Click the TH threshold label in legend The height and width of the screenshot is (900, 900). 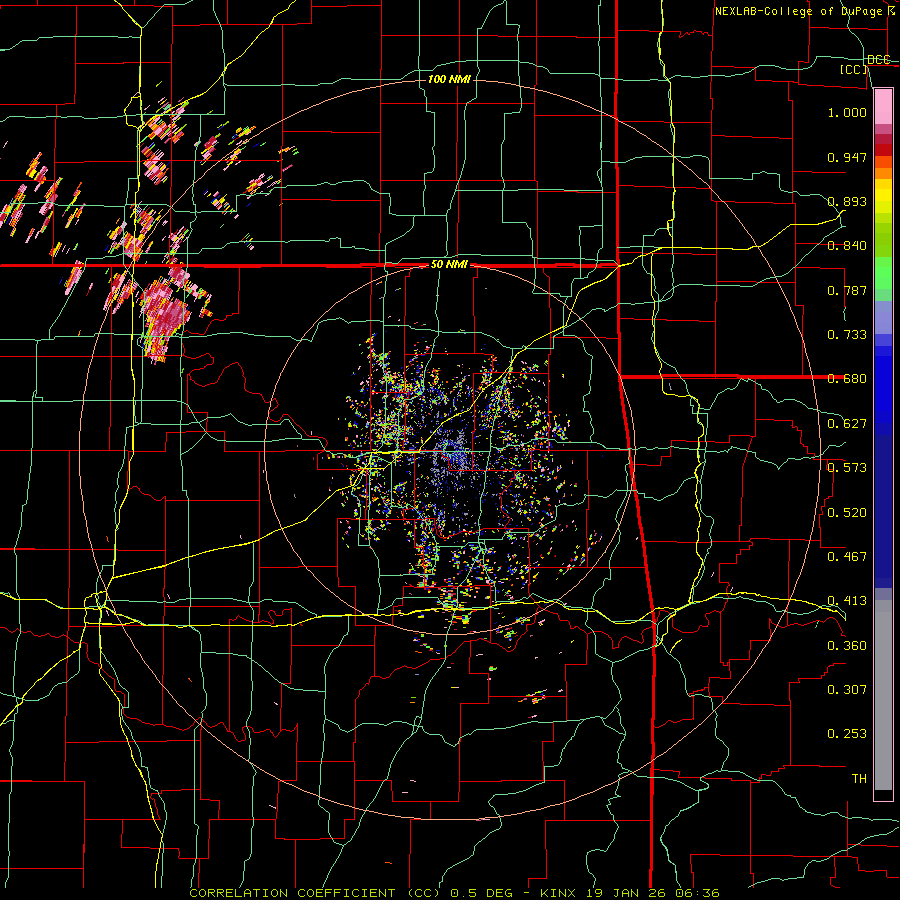[x=859, y=778]
